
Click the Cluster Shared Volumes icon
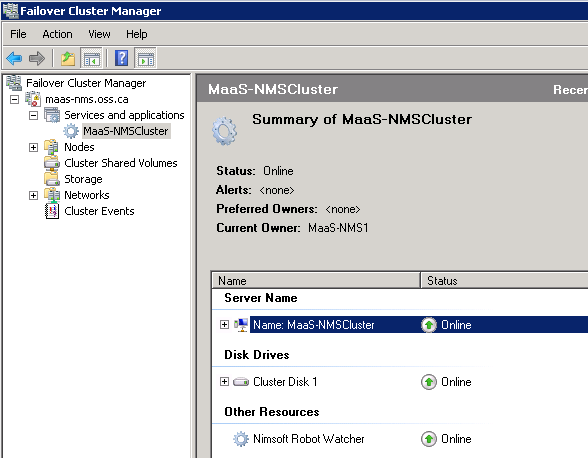coord(52,163)
